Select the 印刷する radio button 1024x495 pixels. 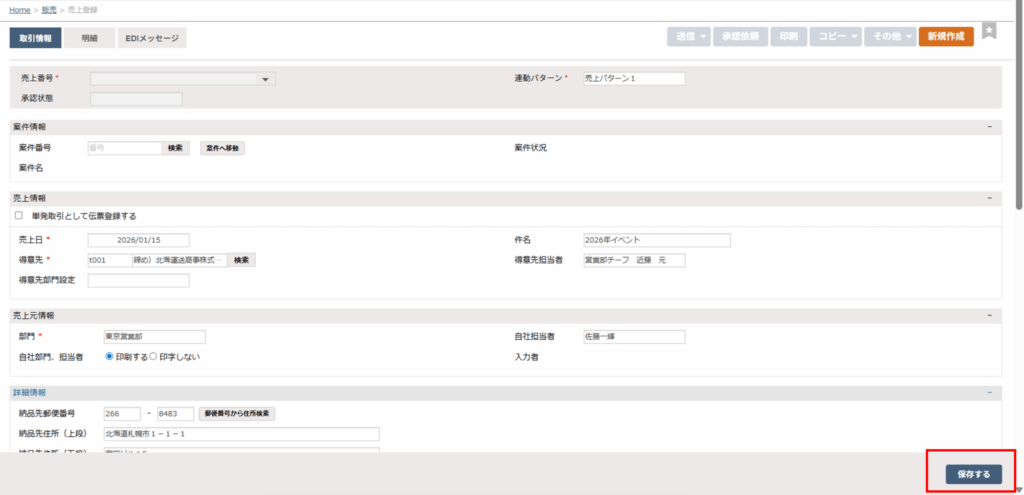coord(109,356)
